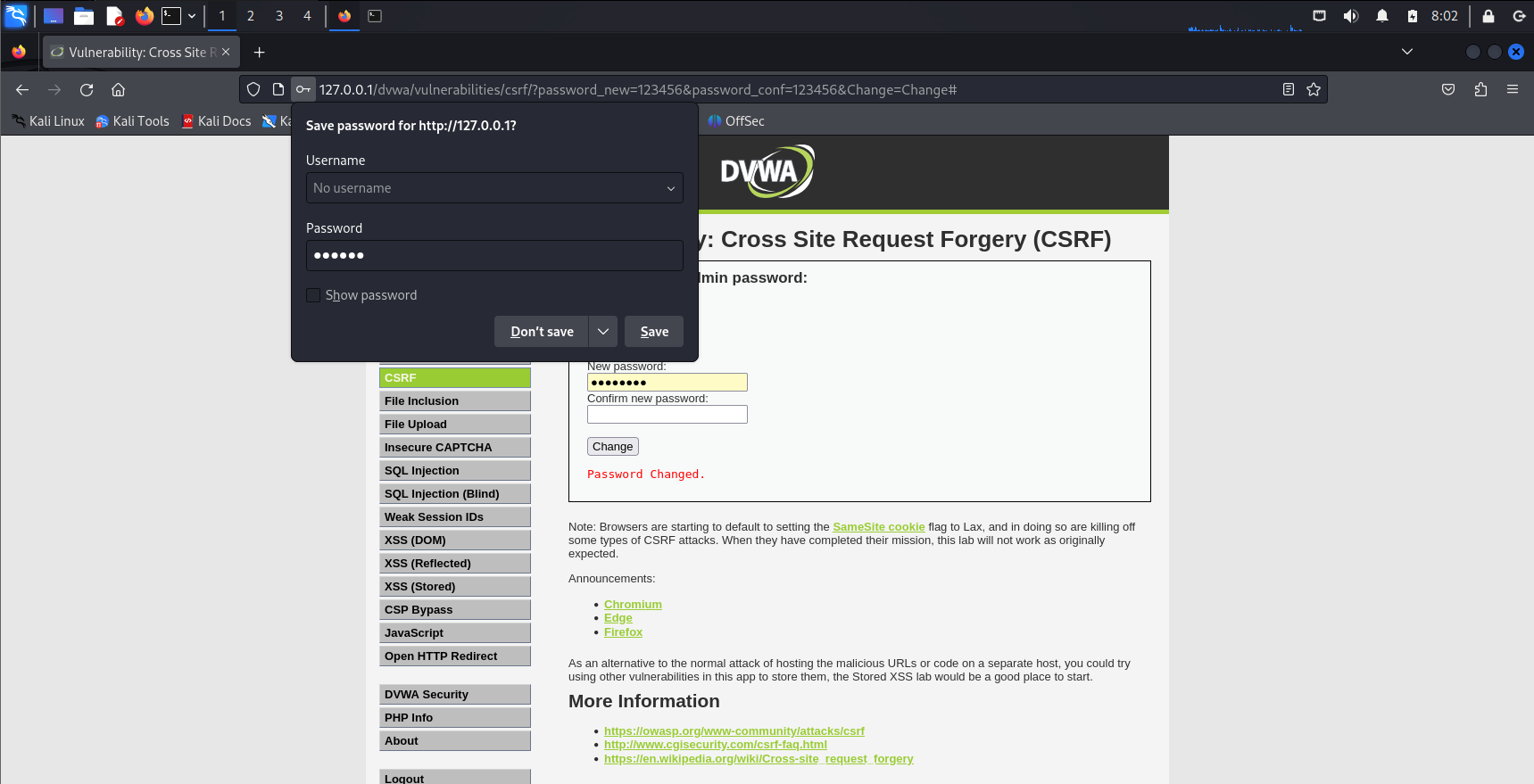Open the Kali Docs bookmark

(x=217, y=121)
